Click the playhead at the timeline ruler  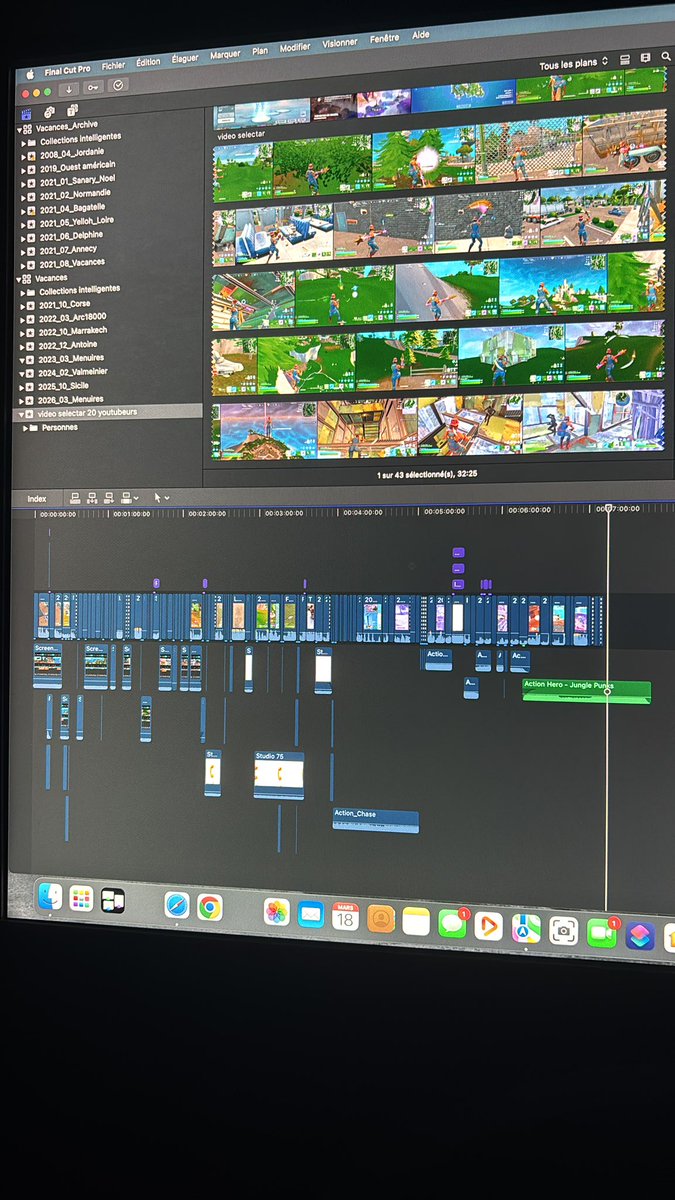click(x=606, y=508)
